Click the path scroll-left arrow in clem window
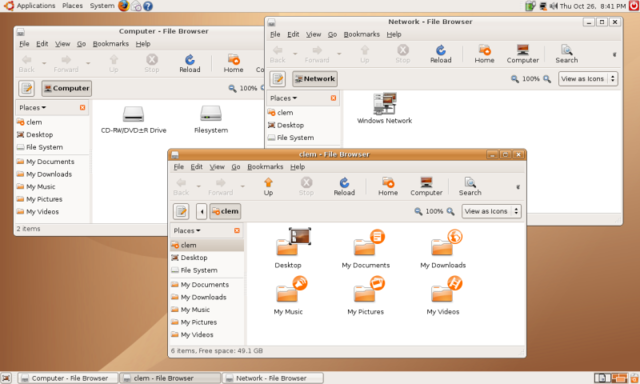The image size is (640, 384). tap(202, 211)
